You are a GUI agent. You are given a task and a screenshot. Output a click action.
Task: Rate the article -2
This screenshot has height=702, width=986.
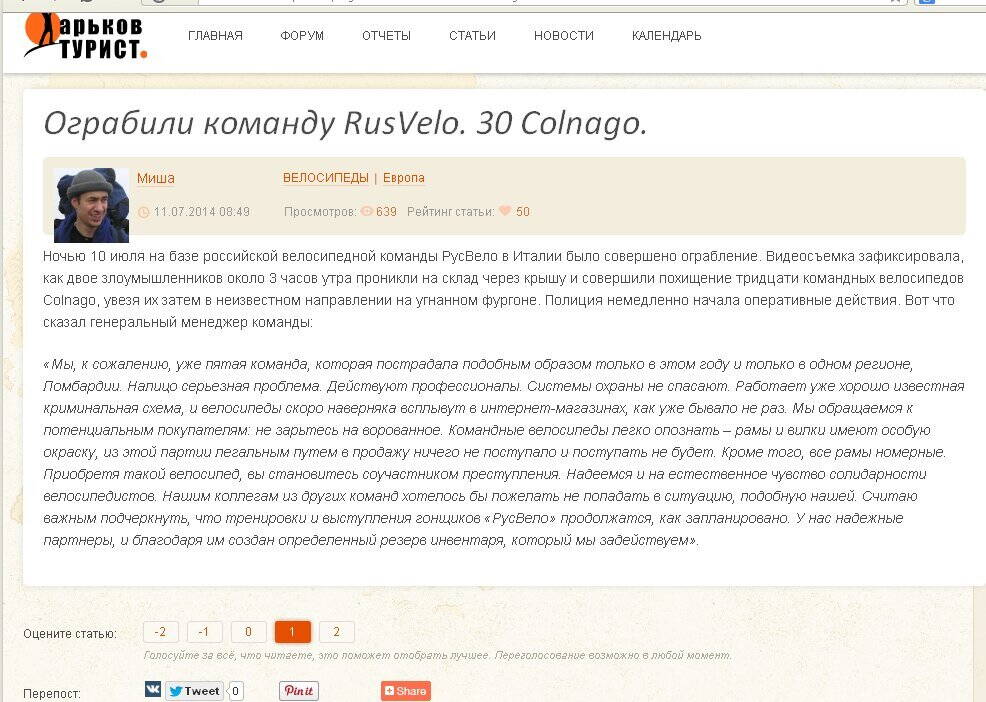[x=160, y=632]
